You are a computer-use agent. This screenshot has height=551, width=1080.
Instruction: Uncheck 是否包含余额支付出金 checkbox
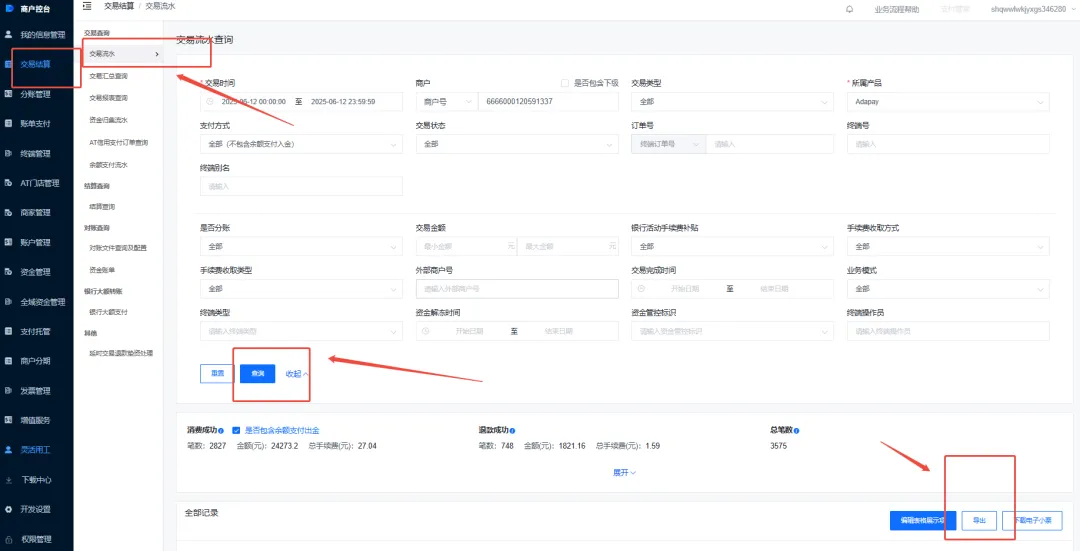click(236, 431)
